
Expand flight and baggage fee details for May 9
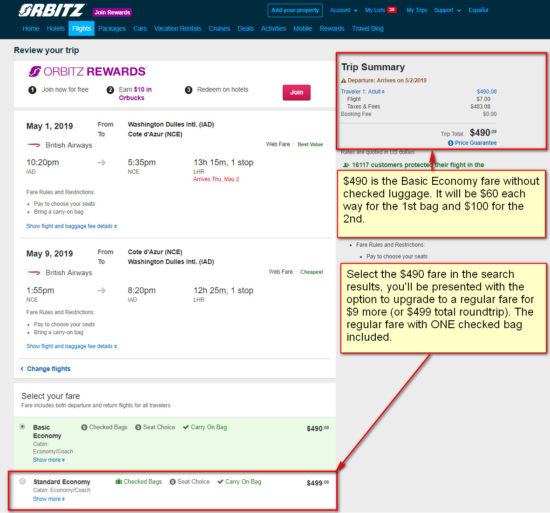tap(72, 346)
